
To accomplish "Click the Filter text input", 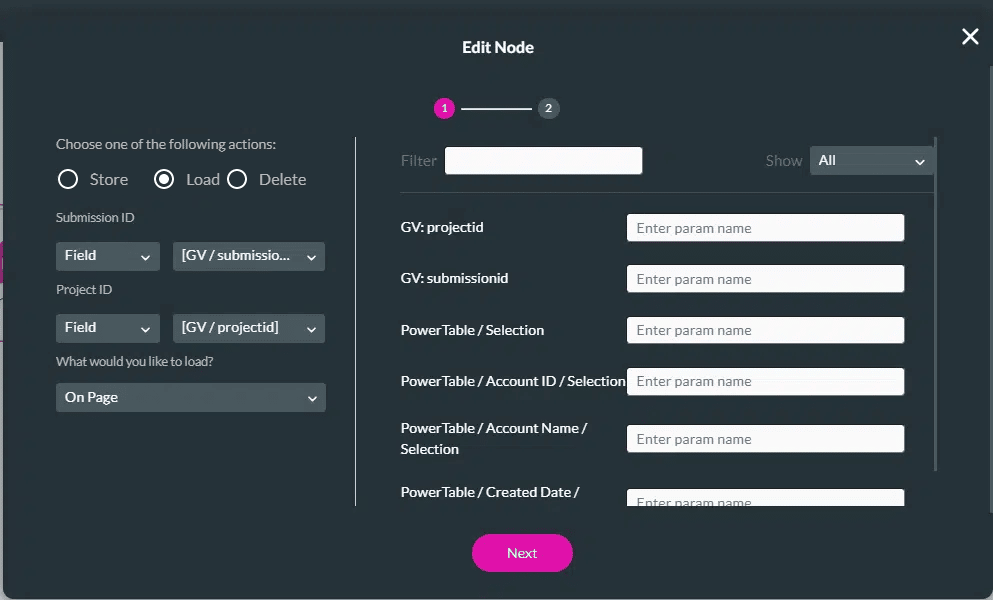I will pyautogui.click(x=543, y=161).
